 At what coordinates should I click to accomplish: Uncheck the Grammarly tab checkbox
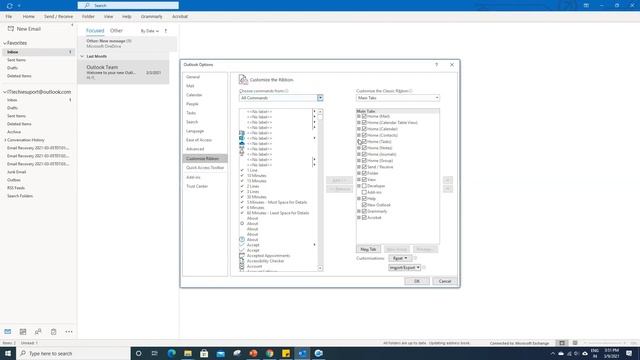coord(364,211)
